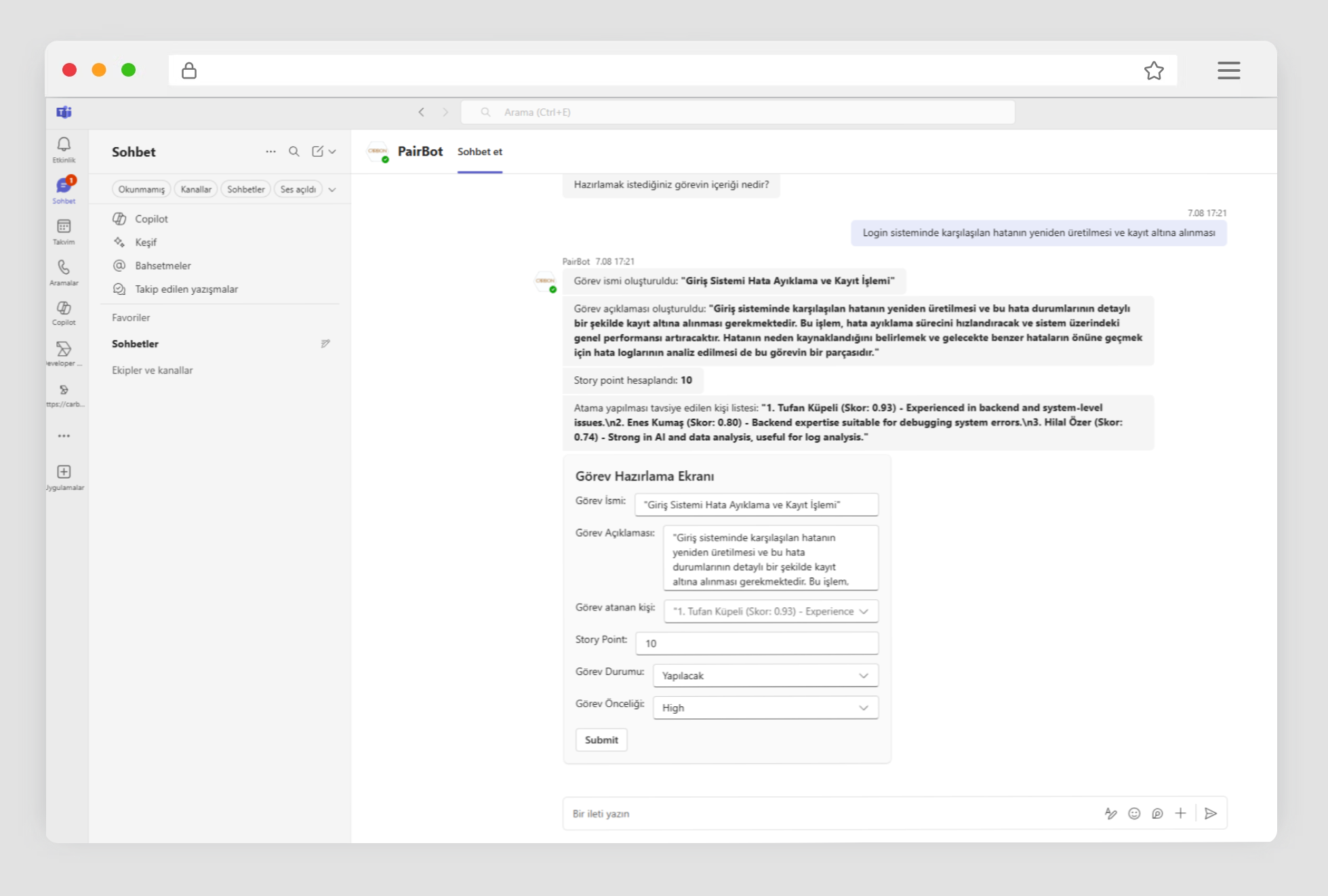Open the Aramalar phone calls icon

[x=64, y=268]
